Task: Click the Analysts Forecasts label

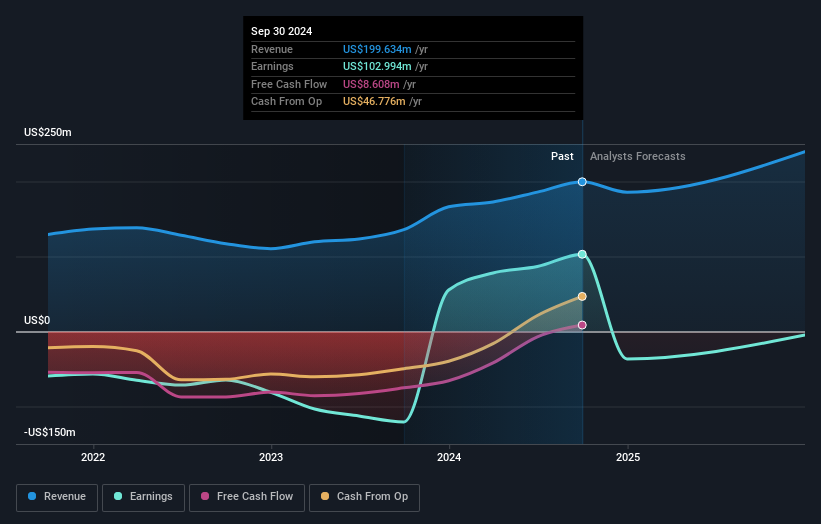Action: click(x=638, y=156)
